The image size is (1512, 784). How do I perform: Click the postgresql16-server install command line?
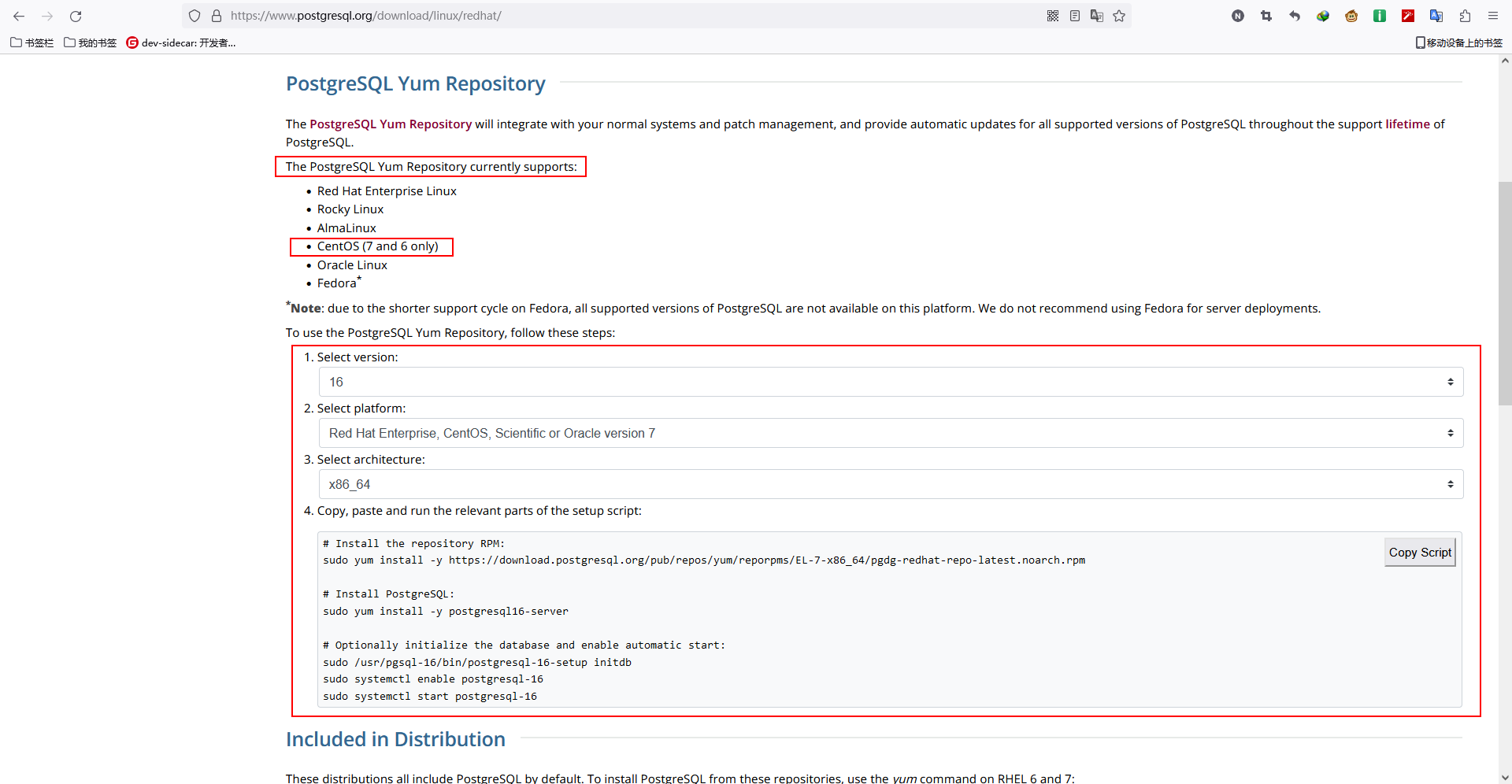[446, 612]
